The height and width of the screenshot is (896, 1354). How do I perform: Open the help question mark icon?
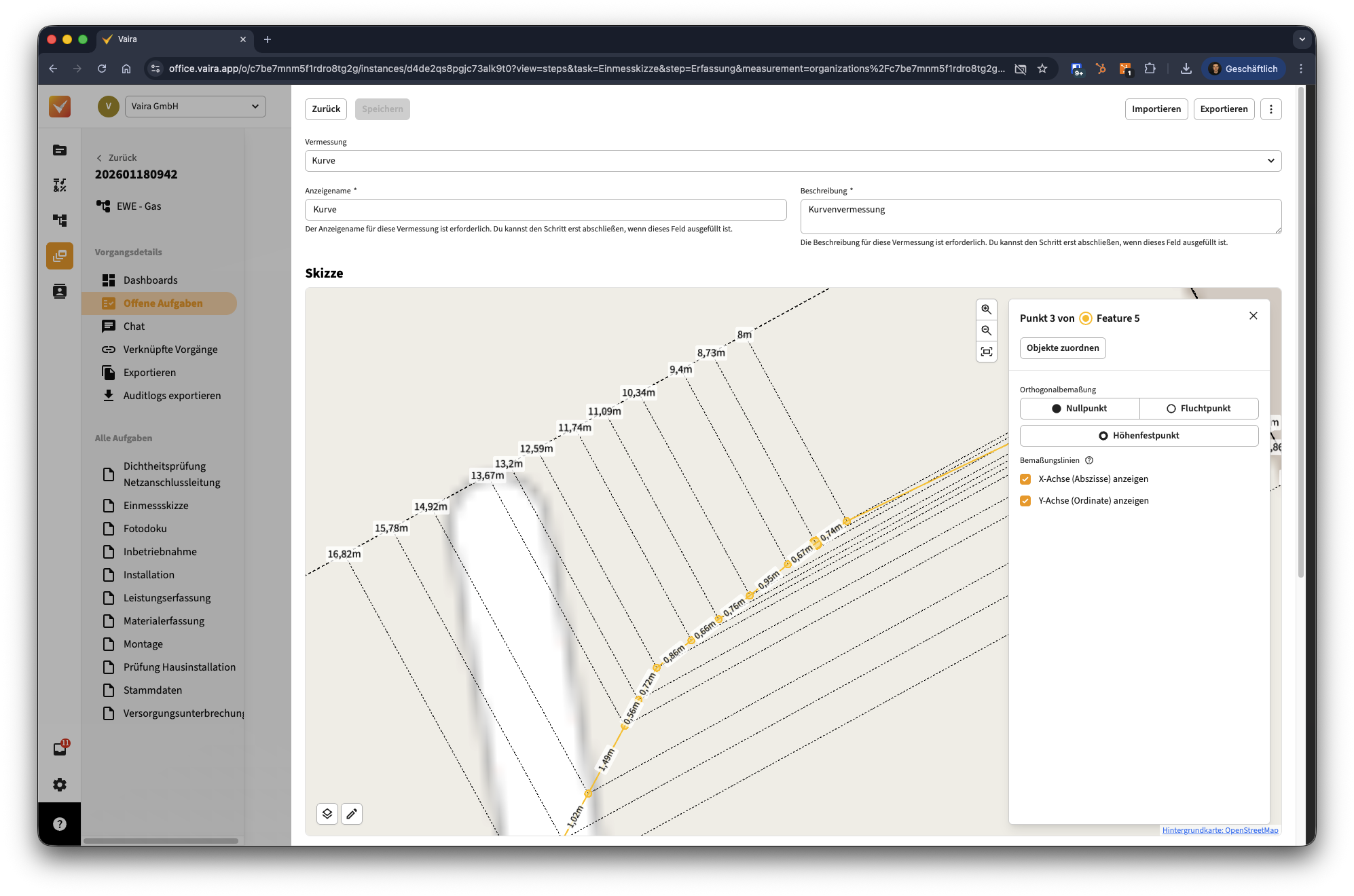click(x=60, y=824)
